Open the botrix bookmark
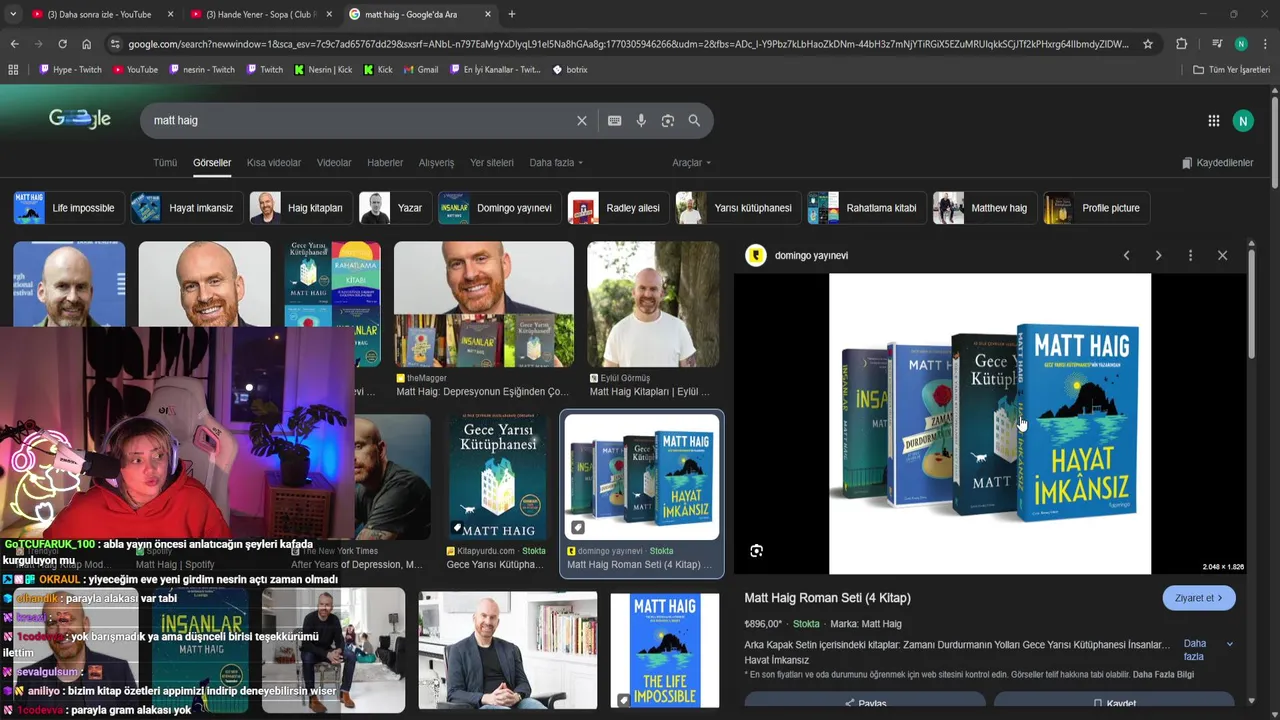The image size is (1280, 720). [x=570, y=70]
